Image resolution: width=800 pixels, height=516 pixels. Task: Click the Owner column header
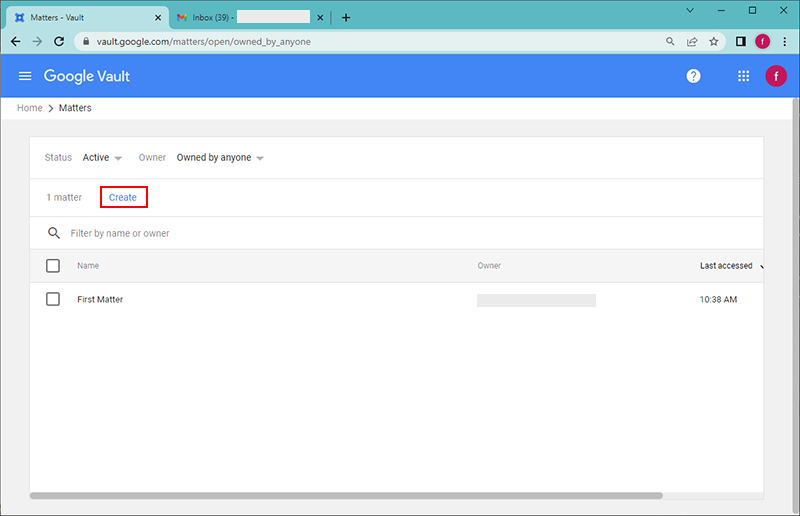pyautogui.click(x=489, y=265)
